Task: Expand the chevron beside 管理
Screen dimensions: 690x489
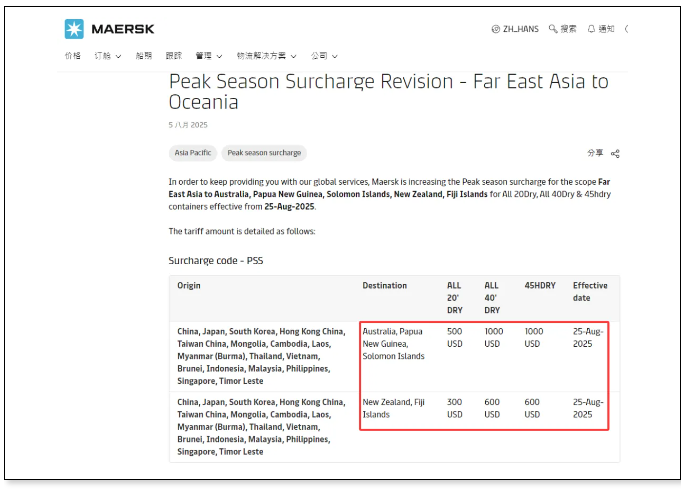Action: [219, 56]
